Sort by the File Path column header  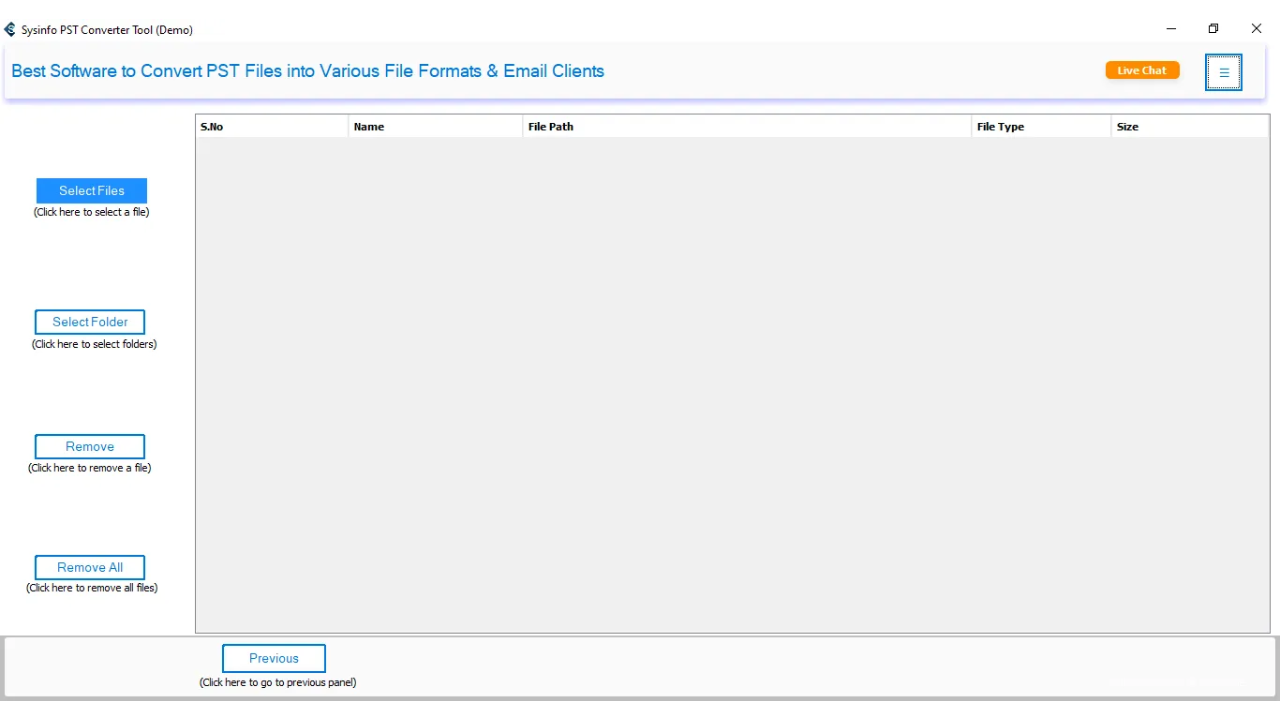747,127
